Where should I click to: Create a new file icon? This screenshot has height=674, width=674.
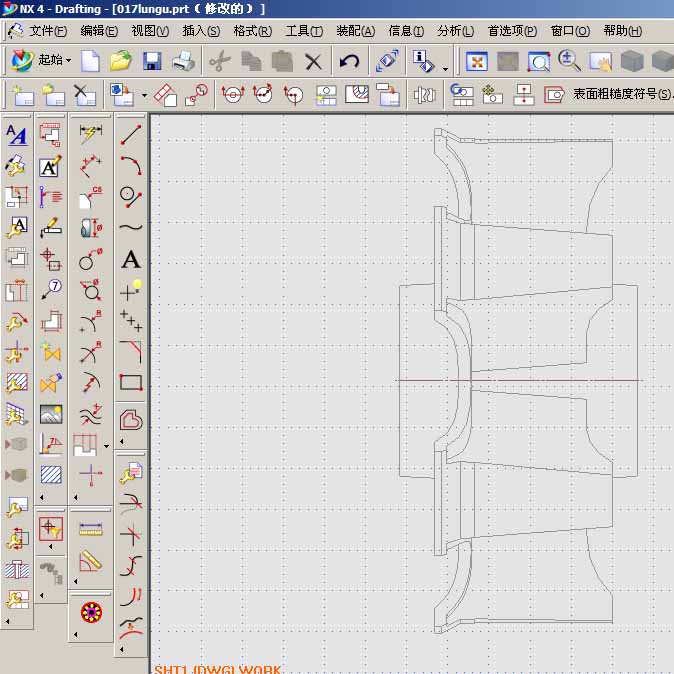point(90,61)
